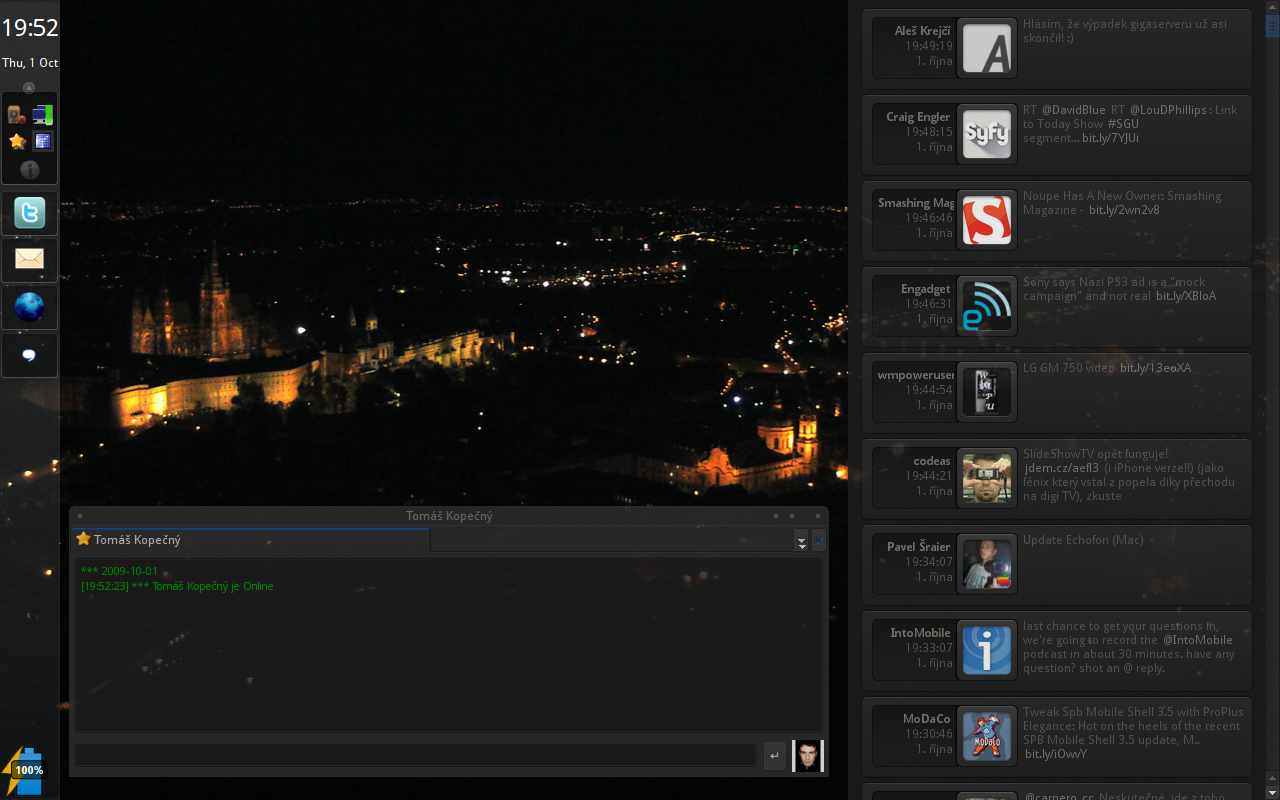
Task: Click the 19:52 clock
Action: coord(29,28)
